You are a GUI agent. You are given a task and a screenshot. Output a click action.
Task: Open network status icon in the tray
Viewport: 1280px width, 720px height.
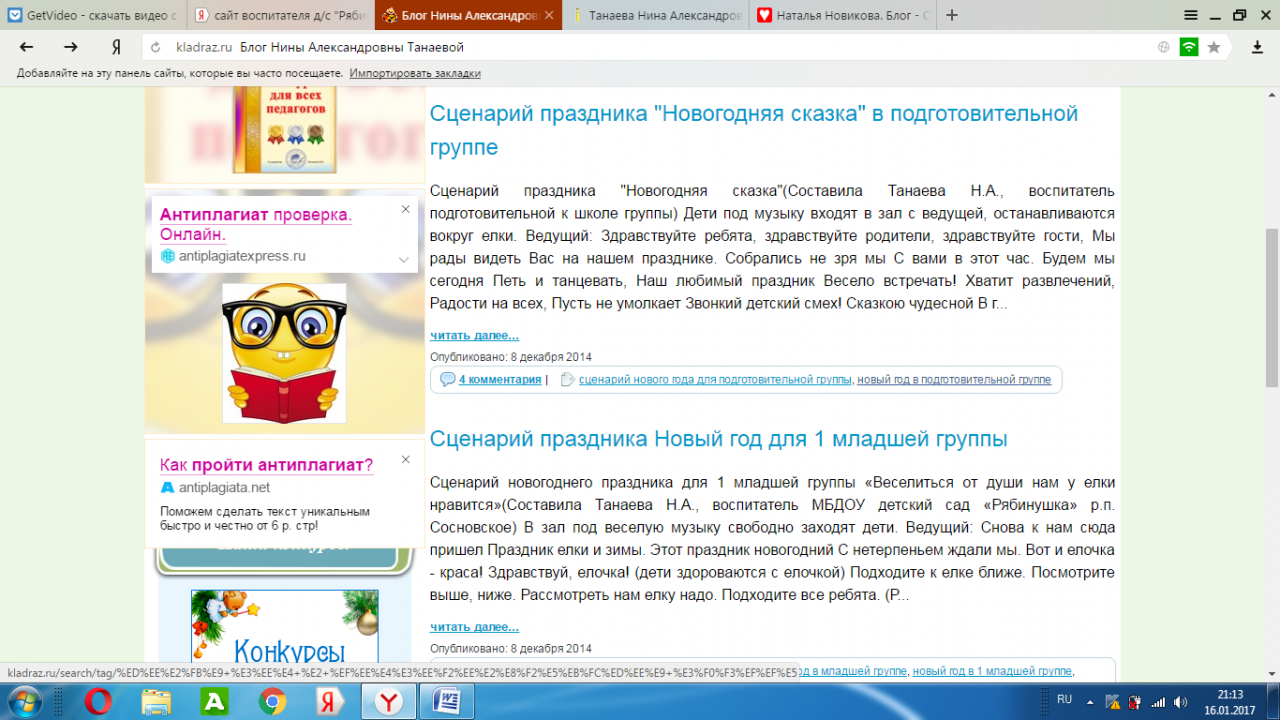point(1157,701)
